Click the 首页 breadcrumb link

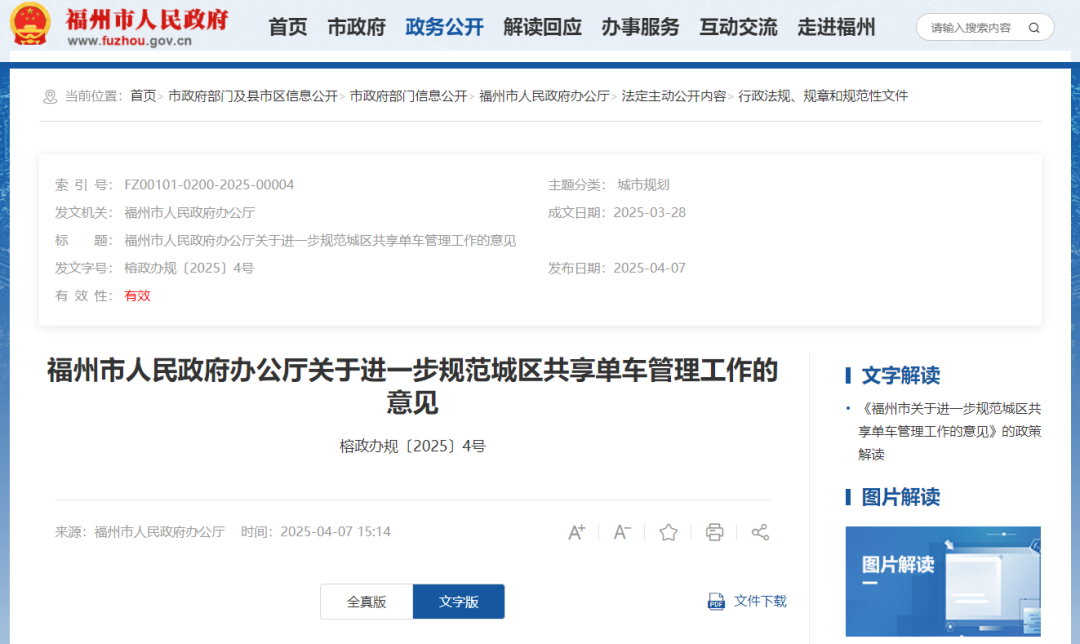click(143, 96)
